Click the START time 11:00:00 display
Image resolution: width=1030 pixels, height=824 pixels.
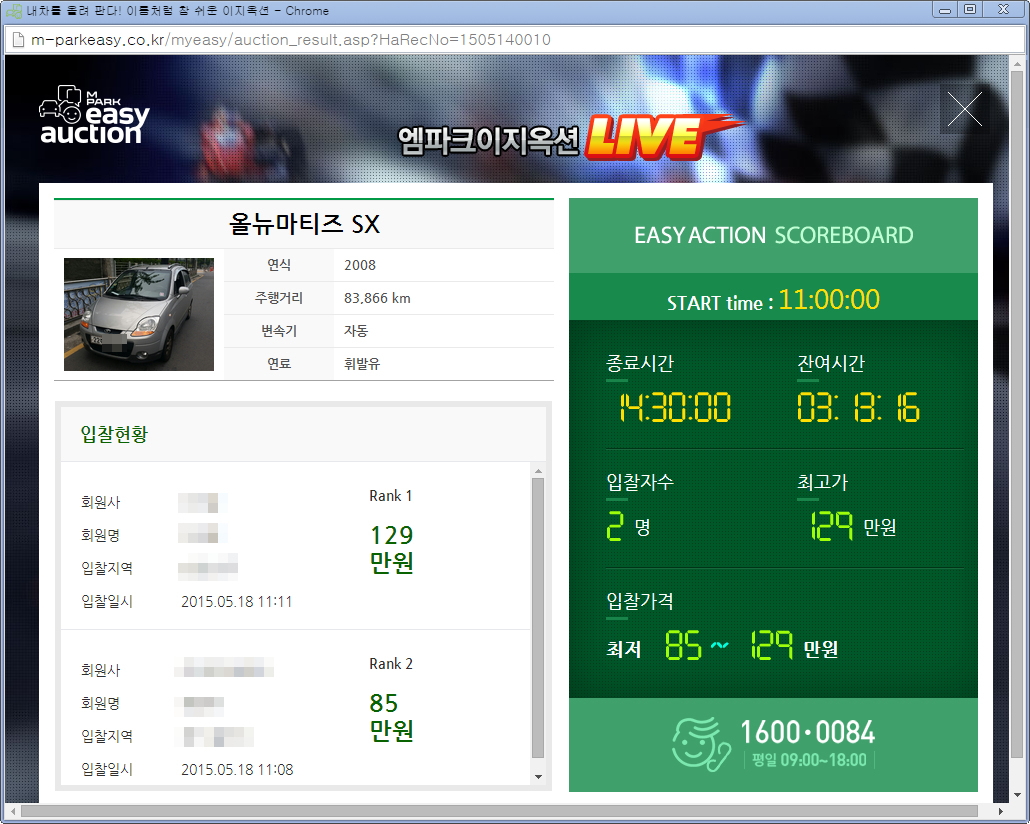773,300
